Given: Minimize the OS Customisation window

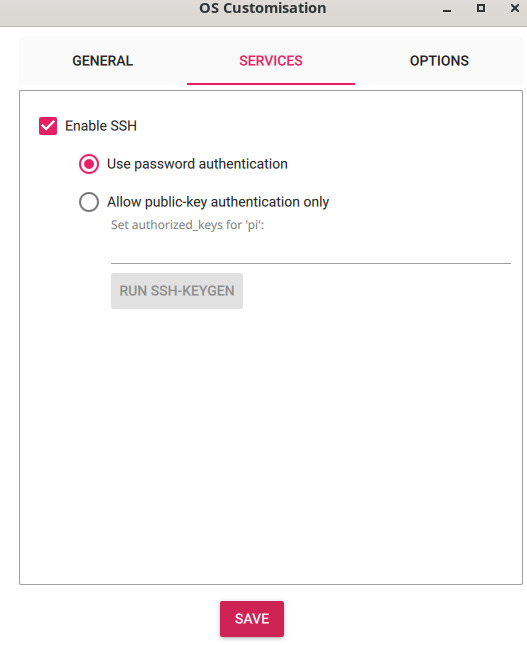Looking at the screenshot, I should click(447, 9).
